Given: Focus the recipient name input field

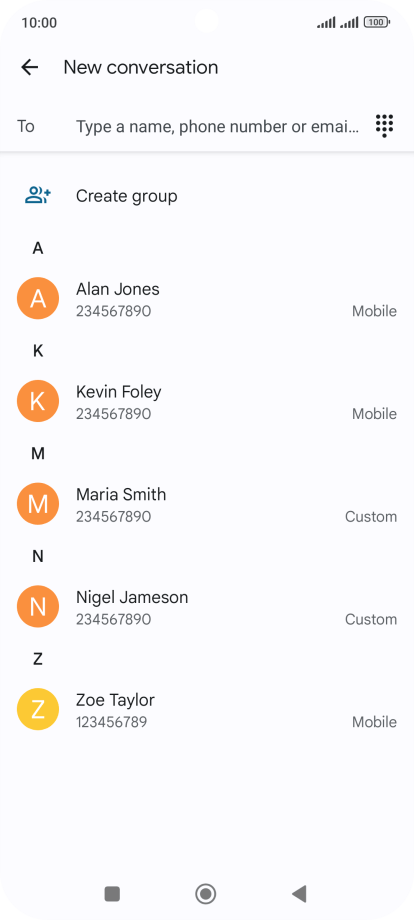Looking at the screenshot, I should coord(218,127).
